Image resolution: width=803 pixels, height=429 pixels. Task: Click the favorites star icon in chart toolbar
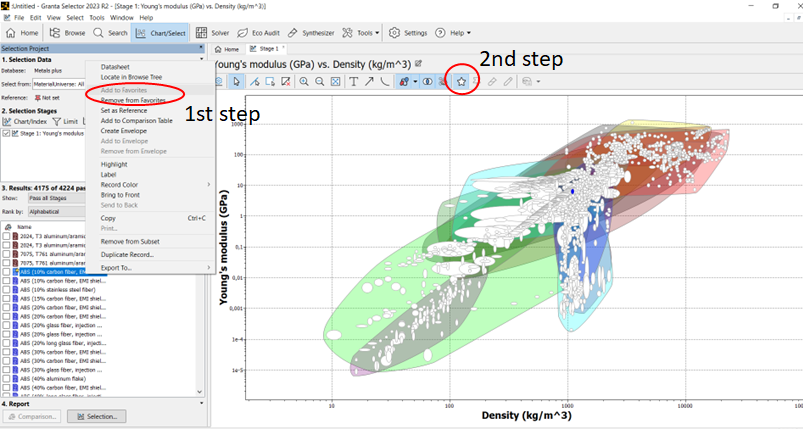461,81
